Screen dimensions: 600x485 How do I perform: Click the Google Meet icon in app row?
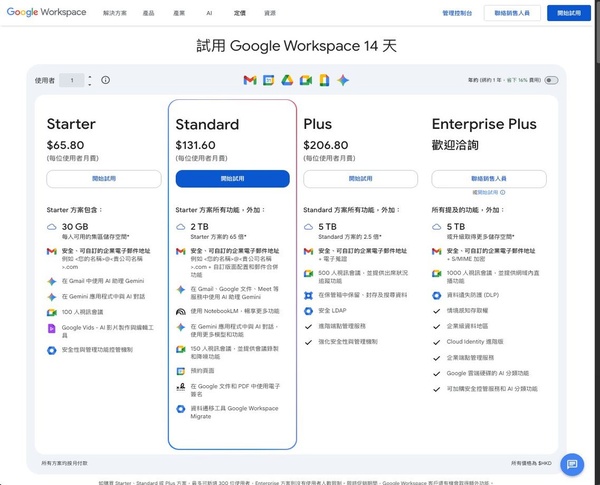tap(306, 80)
